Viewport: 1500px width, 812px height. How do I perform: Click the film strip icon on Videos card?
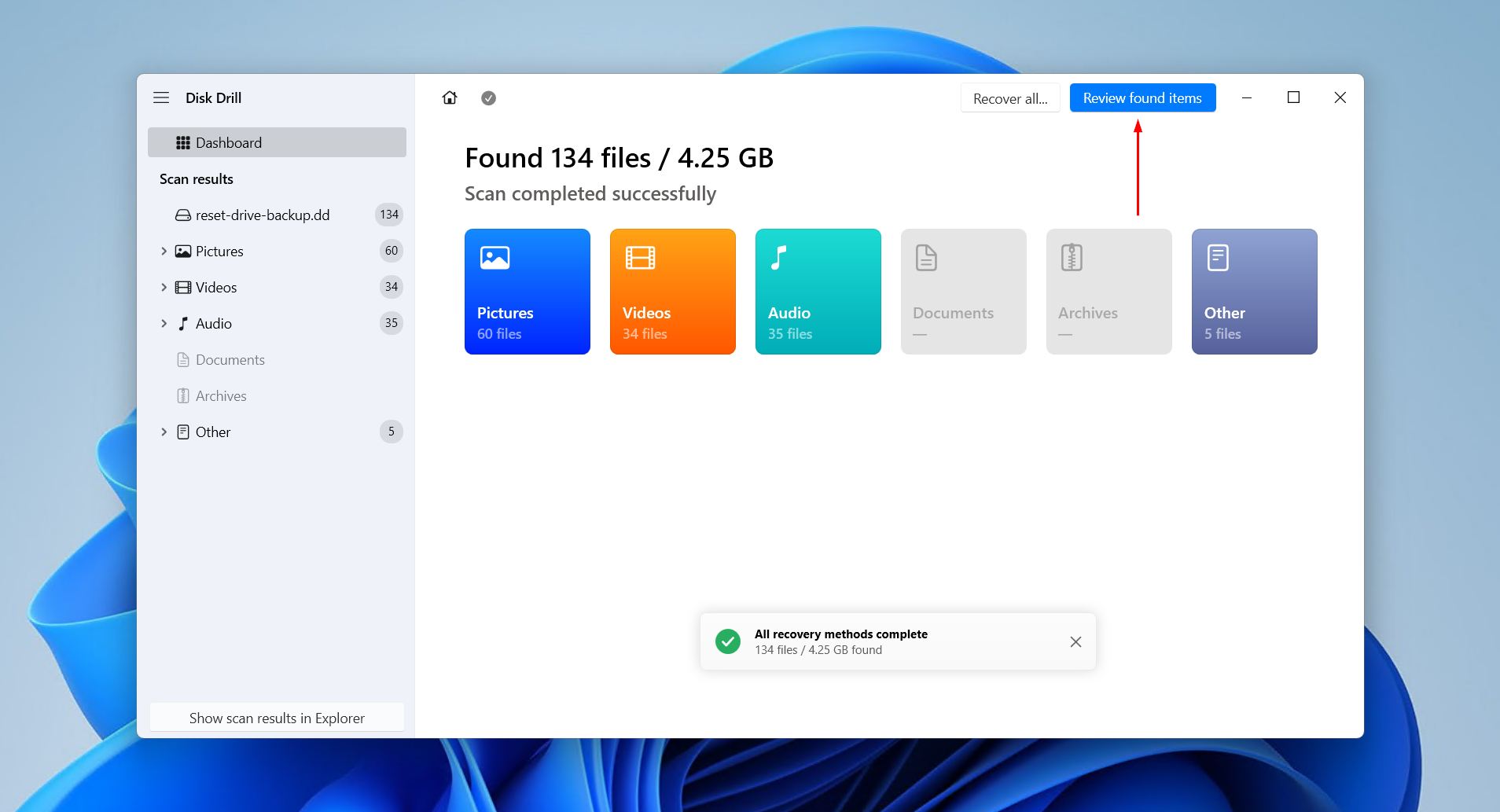coord(640,258)
